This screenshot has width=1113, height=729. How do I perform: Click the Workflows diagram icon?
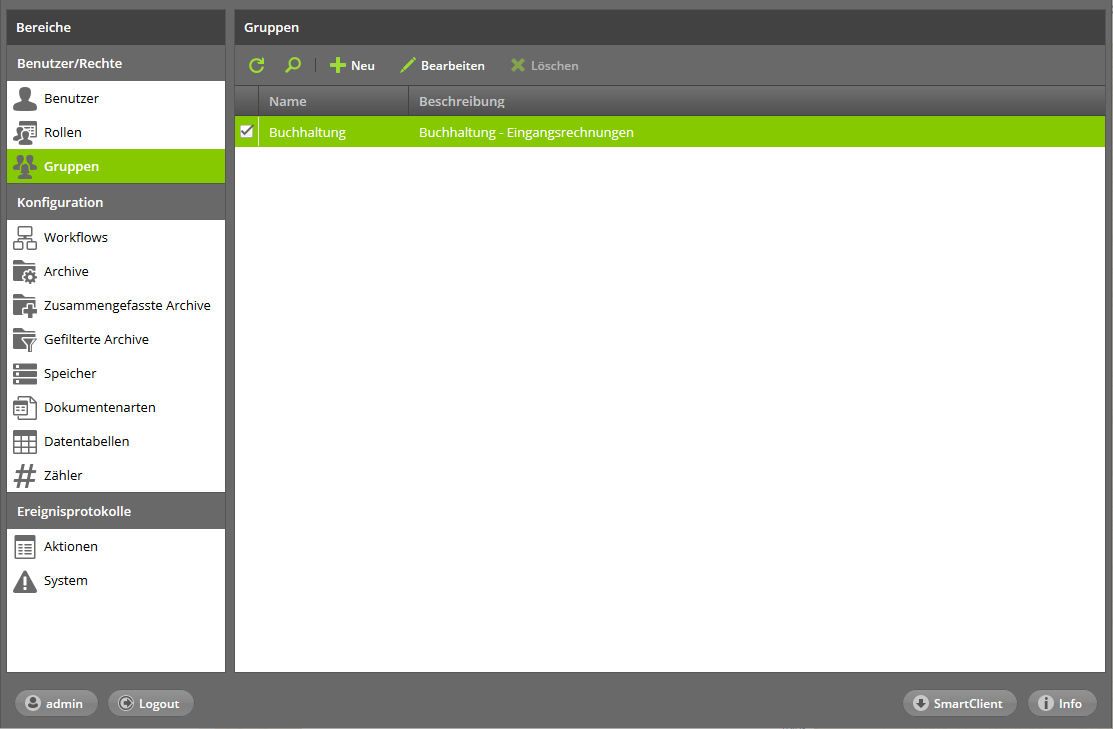(x=25, y=238)
